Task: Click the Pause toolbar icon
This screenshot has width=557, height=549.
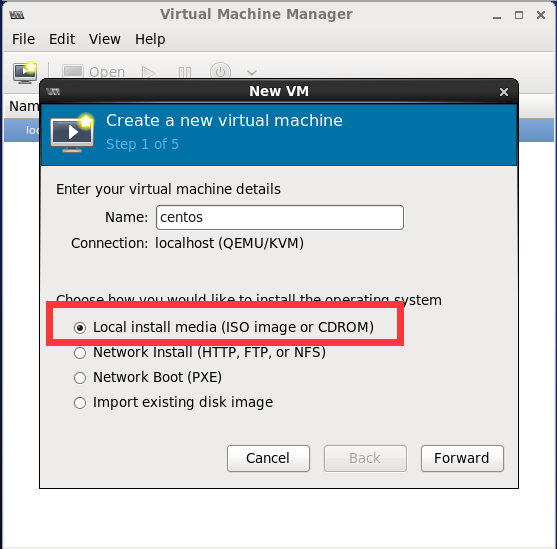Action: (x=185, y=72)
